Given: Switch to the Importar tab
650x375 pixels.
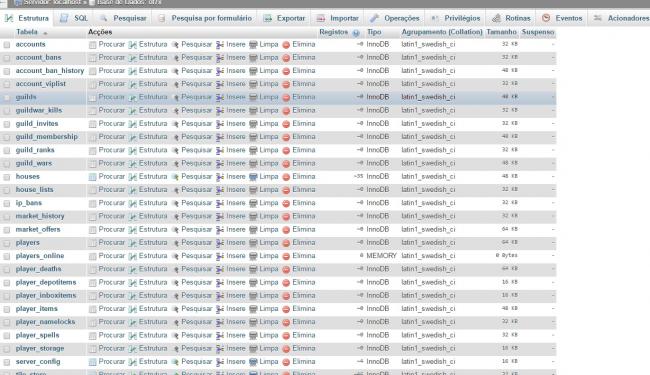Looking at the screenshot, I should click(x=337, y=18).
